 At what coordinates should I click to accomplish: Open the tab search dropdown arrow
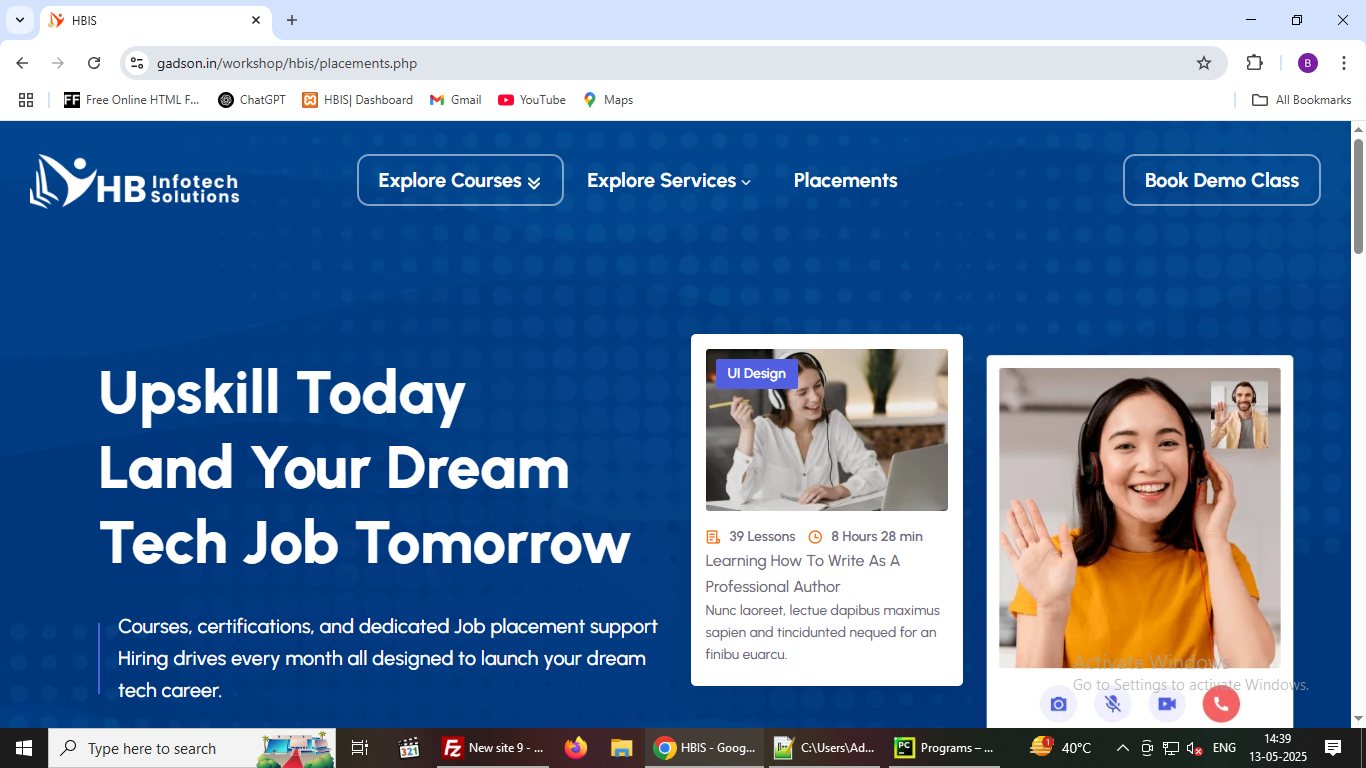[x=19, y=20]
